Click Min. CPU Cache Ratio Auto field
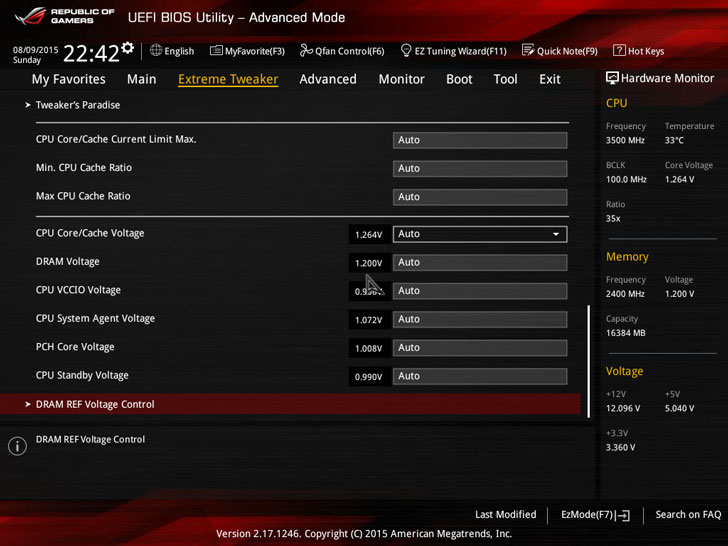728x546 pixels. (x=480, y=169)
